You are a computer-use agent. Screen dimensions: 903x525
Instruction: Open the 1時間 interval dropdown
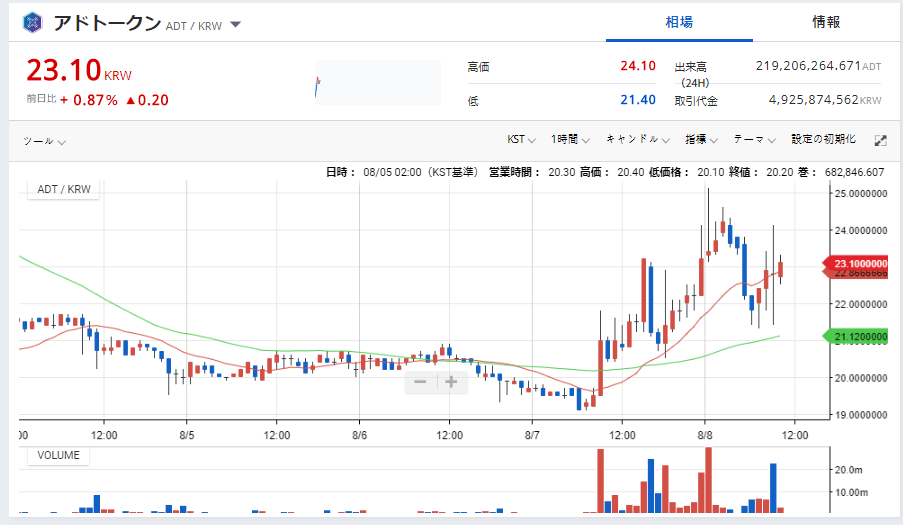point(571,140)
